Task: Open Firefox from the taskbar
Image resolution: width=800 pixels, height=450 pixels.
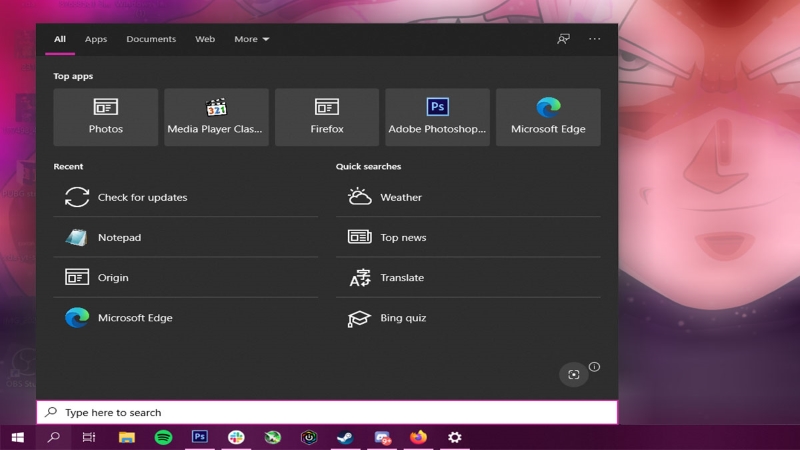Action: (418, 437)
